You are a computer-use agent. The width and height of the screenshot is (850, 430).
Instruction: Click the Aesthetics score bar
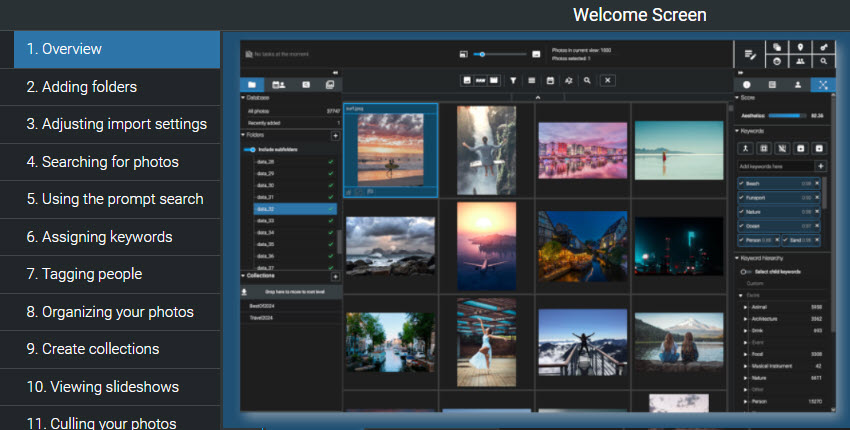click(787, 115)
